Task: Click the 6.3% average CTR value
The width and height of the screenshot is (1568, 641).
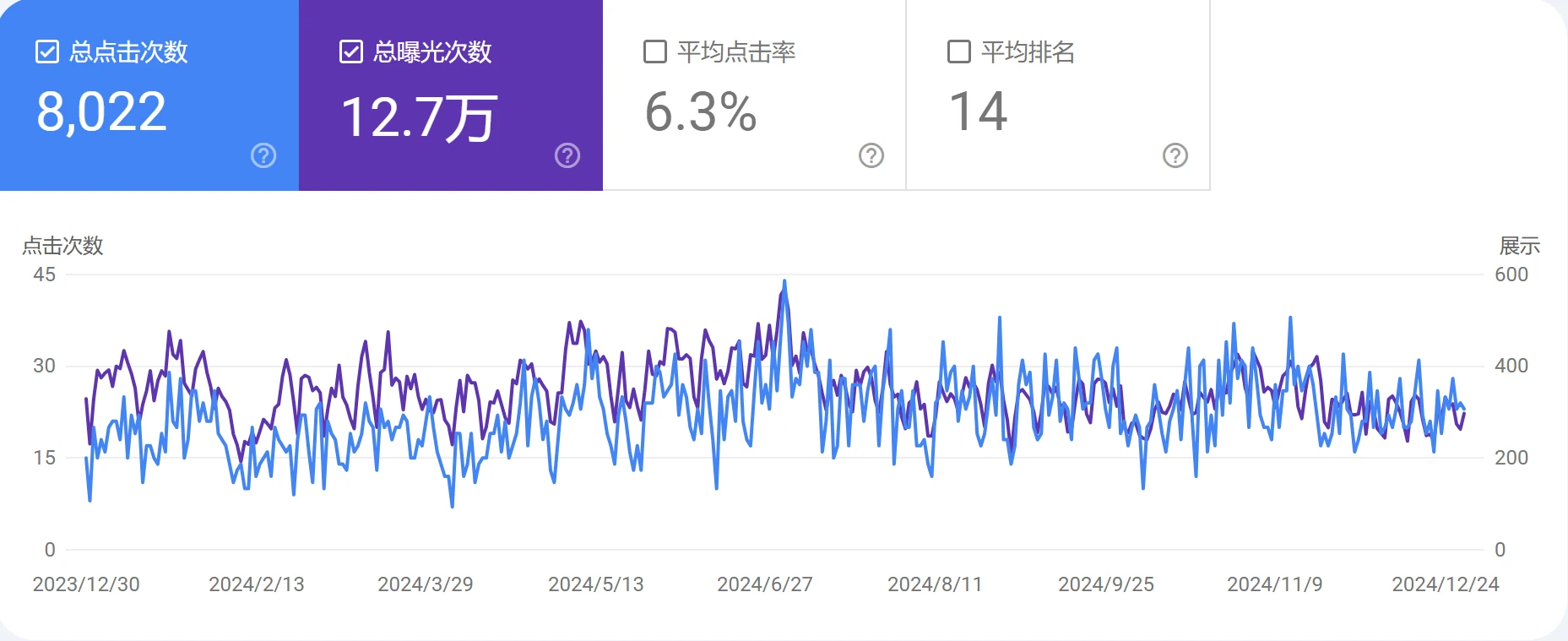Action: [x=701, y=112]
